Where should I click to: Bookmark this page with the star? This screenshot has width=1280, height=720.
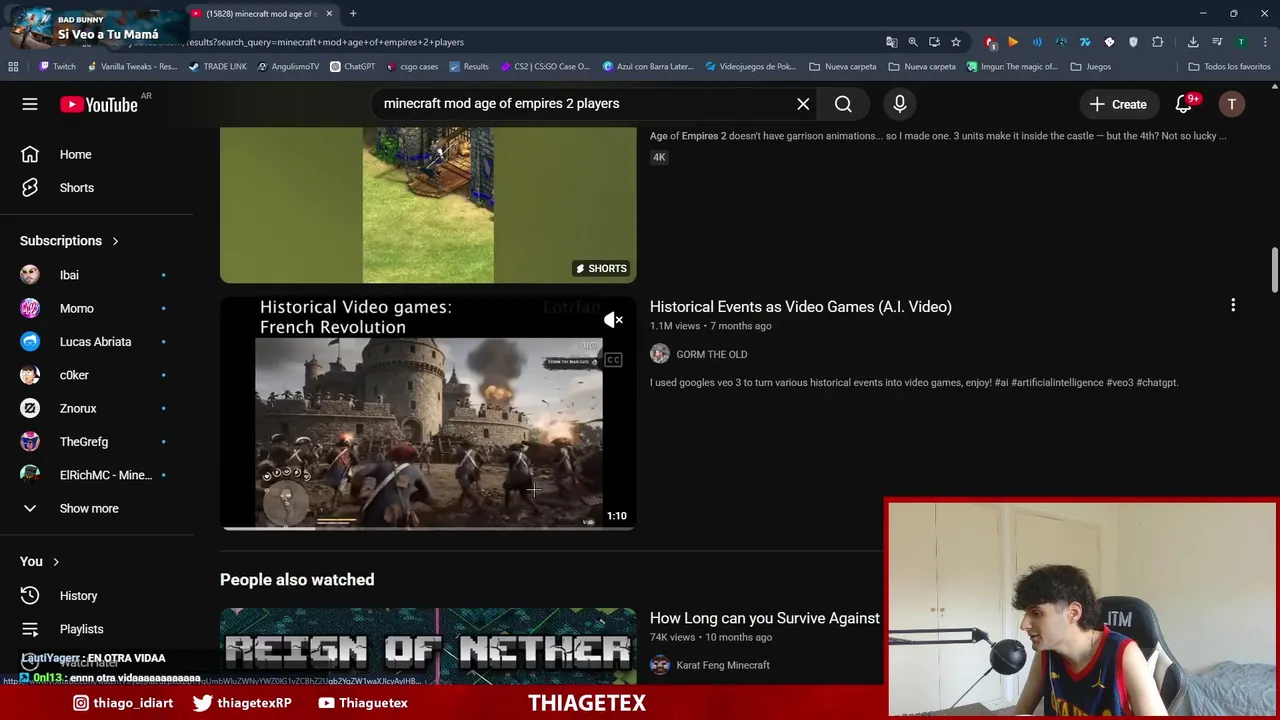coord(956,42)
